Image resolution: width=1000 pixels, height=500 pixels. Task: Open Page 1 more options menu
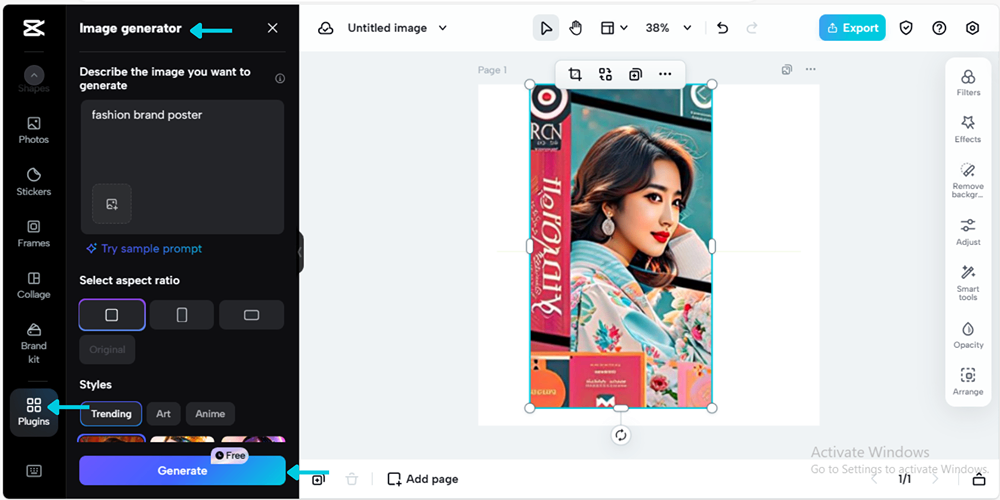click(x=810, y=70)
